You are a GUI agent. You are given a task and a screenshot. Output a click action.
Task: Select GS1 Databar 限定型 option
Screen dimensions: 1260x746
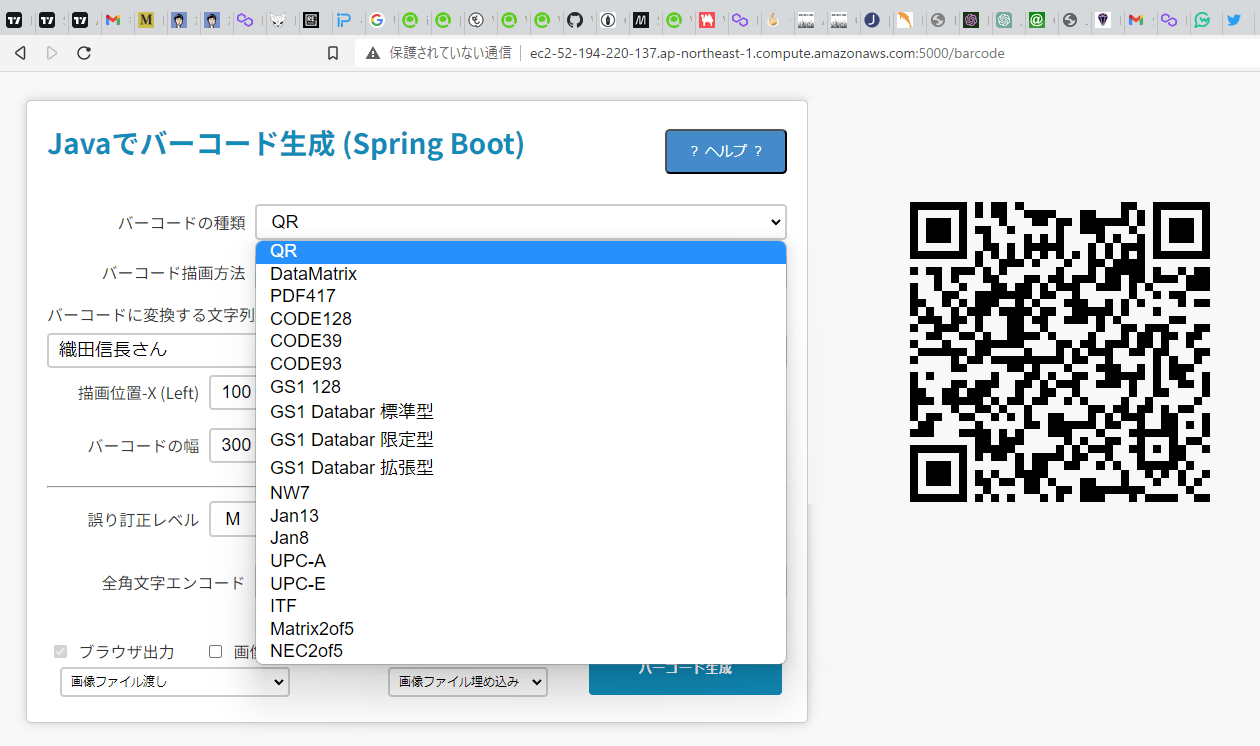click(351, 440)
